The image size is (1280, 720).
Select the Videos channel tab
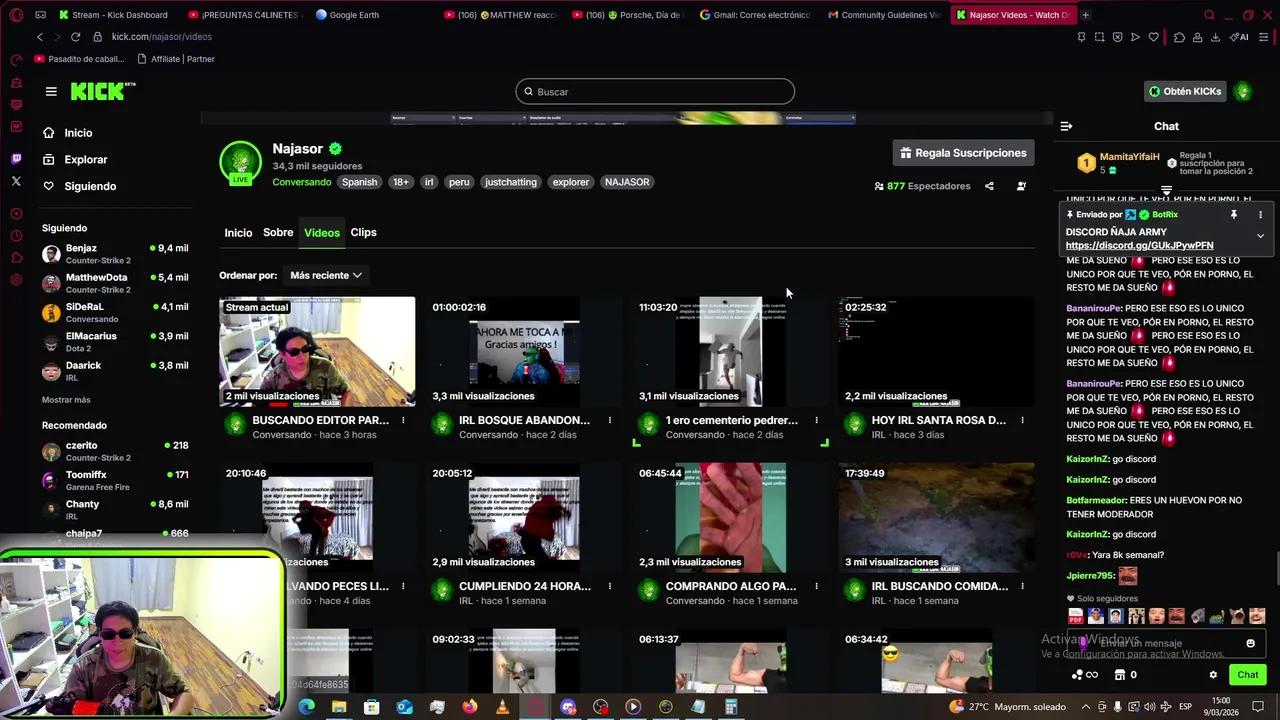[322, 233]
